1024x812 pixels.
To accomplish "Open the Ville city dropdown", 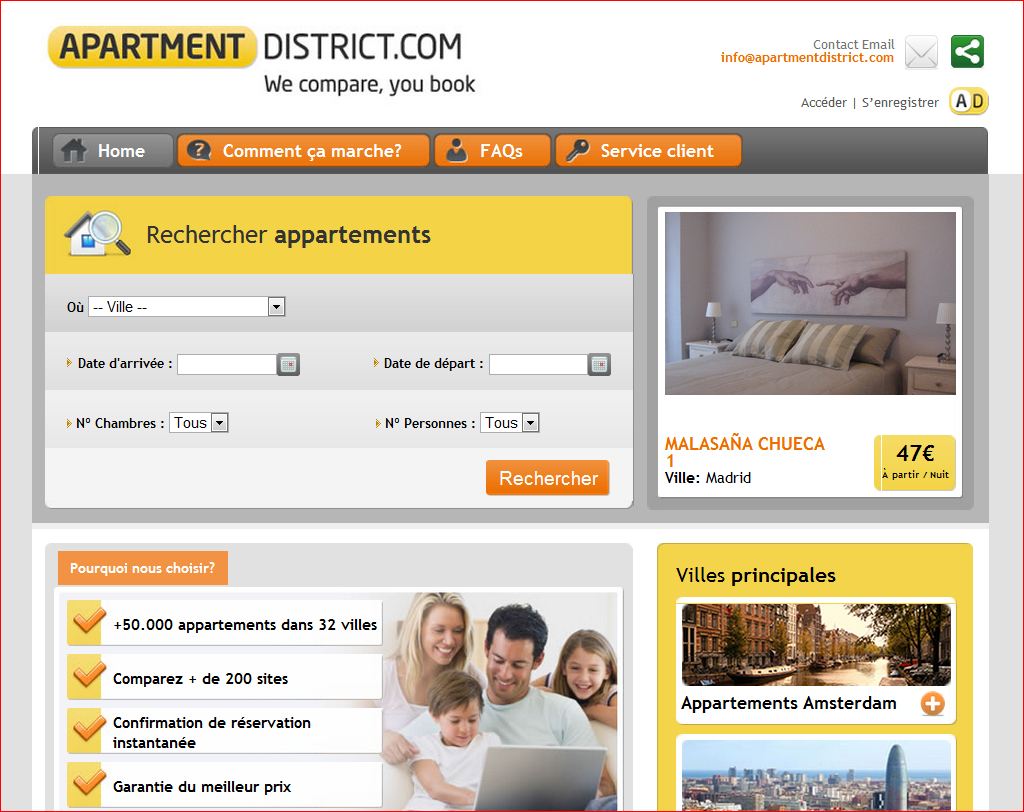I will (x=187, y=306).
